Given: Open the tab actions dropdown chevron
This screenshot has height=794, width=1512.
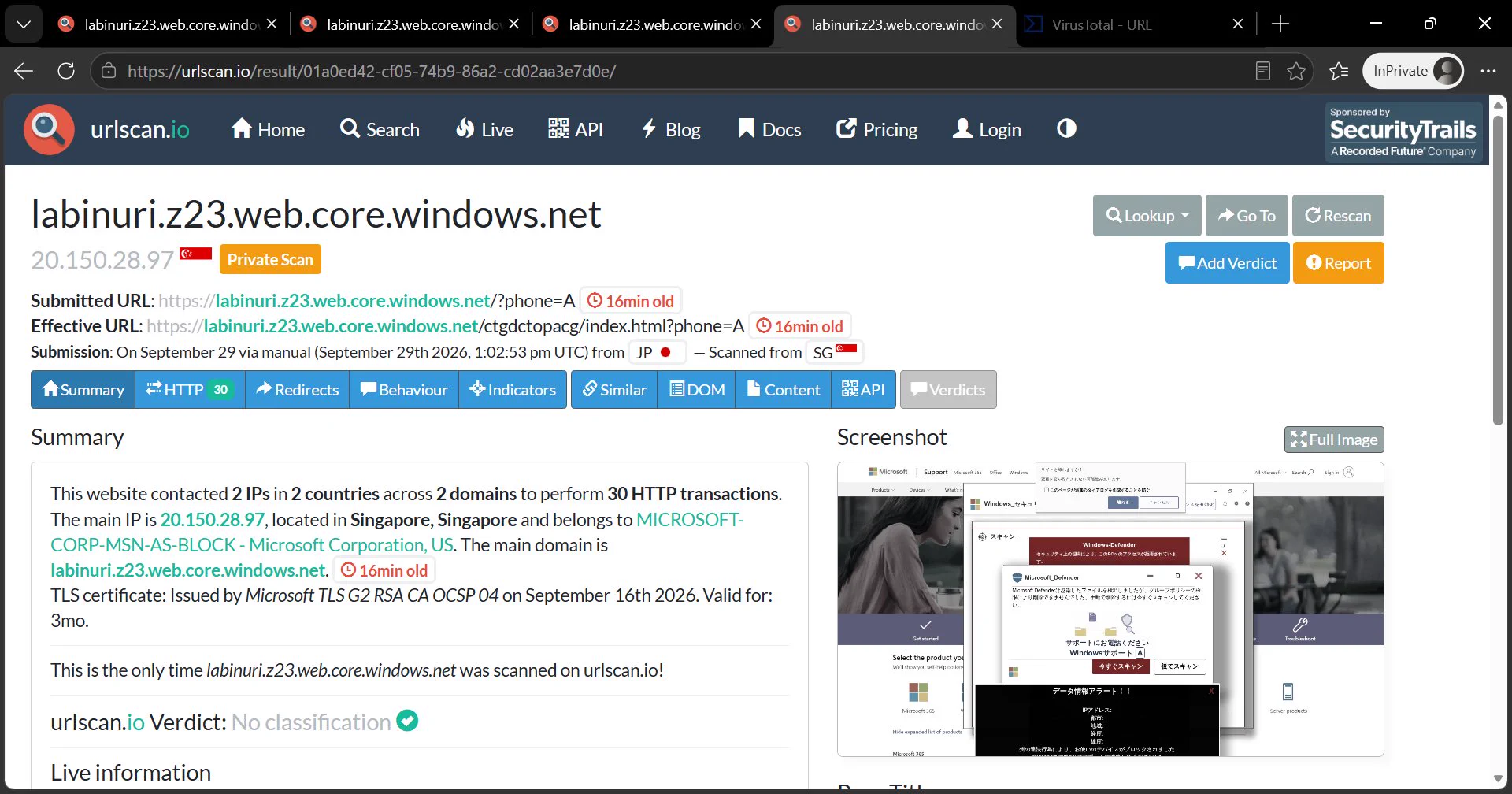Looking at the screenshot, I should [24, 24].
